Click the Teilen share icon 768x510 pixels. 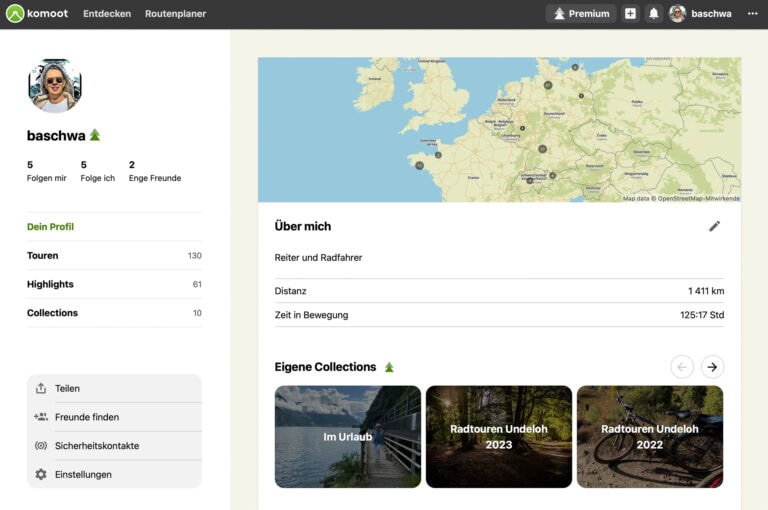pyautogui.click(x=41, y=388)
